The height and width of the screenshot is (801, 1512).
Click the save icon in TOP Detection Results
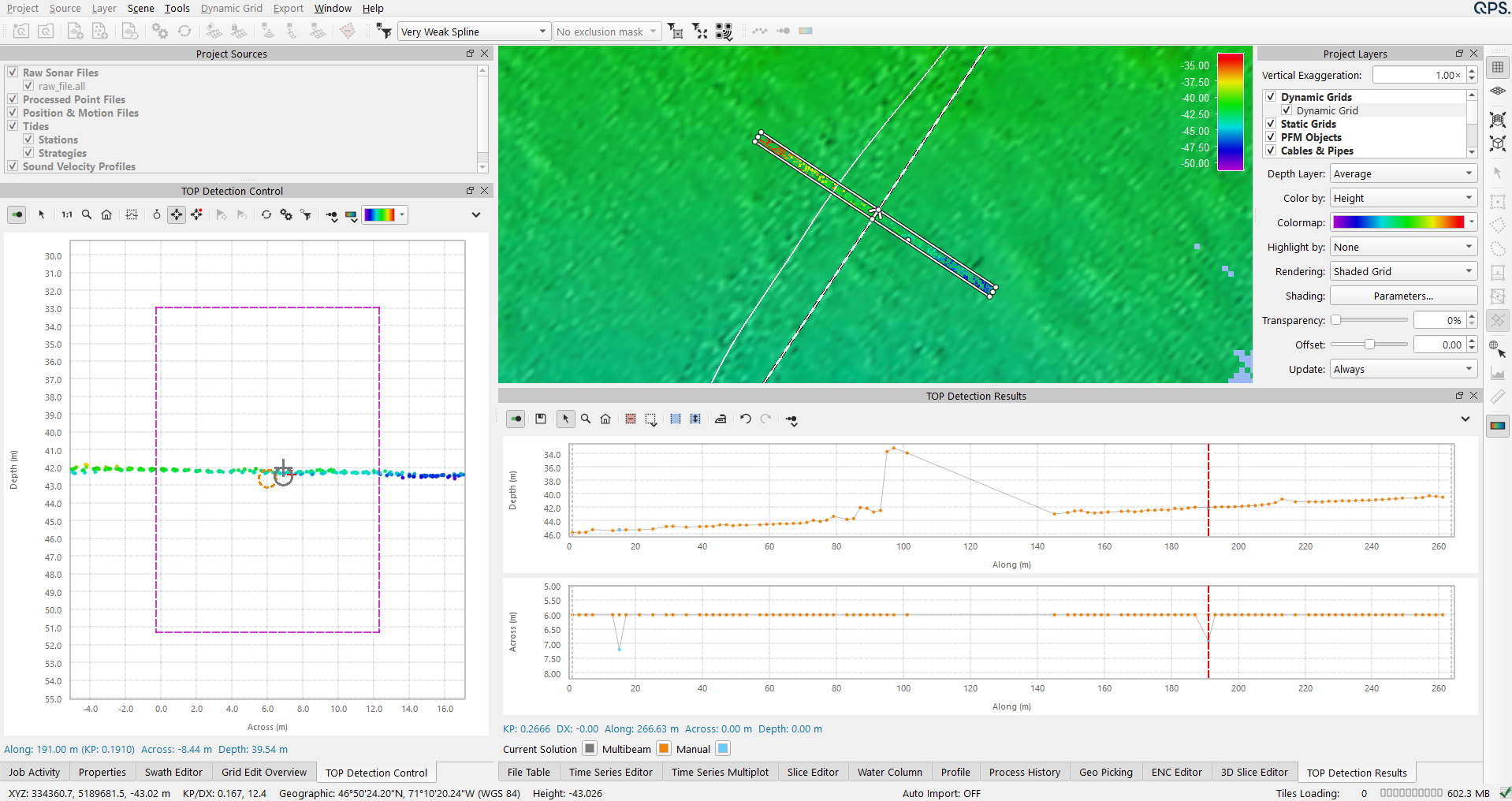[x=541, y=419]
